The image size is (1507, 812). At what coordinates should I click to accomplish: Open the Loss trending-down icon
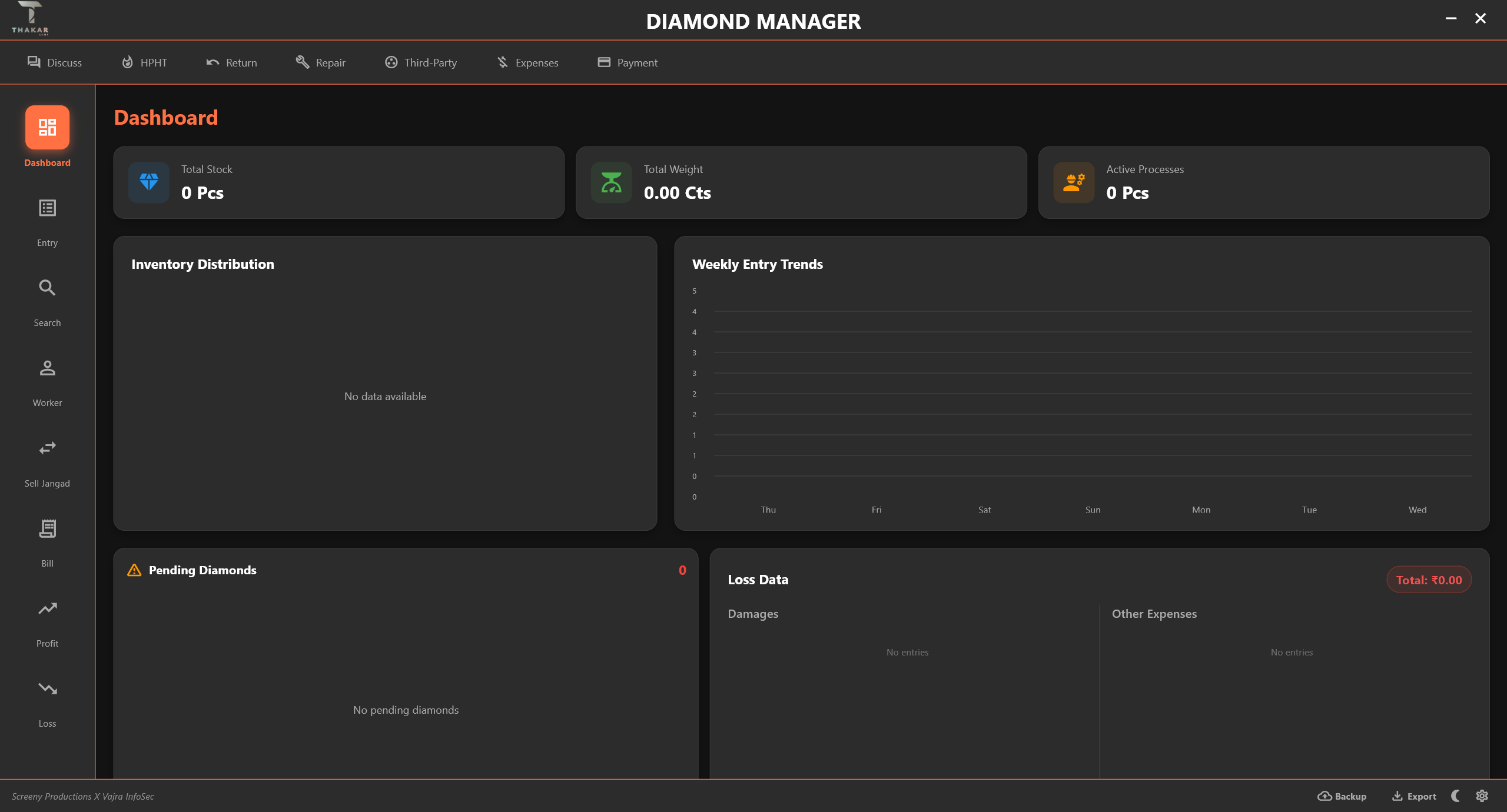pyautogui.click(x=47, y=688)
